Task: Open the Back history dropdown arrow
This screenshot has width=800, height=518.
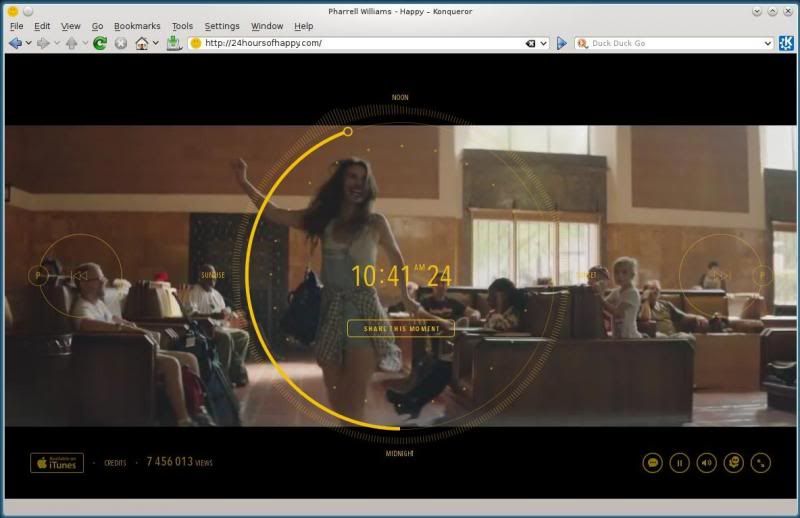Action: point(29,43)
